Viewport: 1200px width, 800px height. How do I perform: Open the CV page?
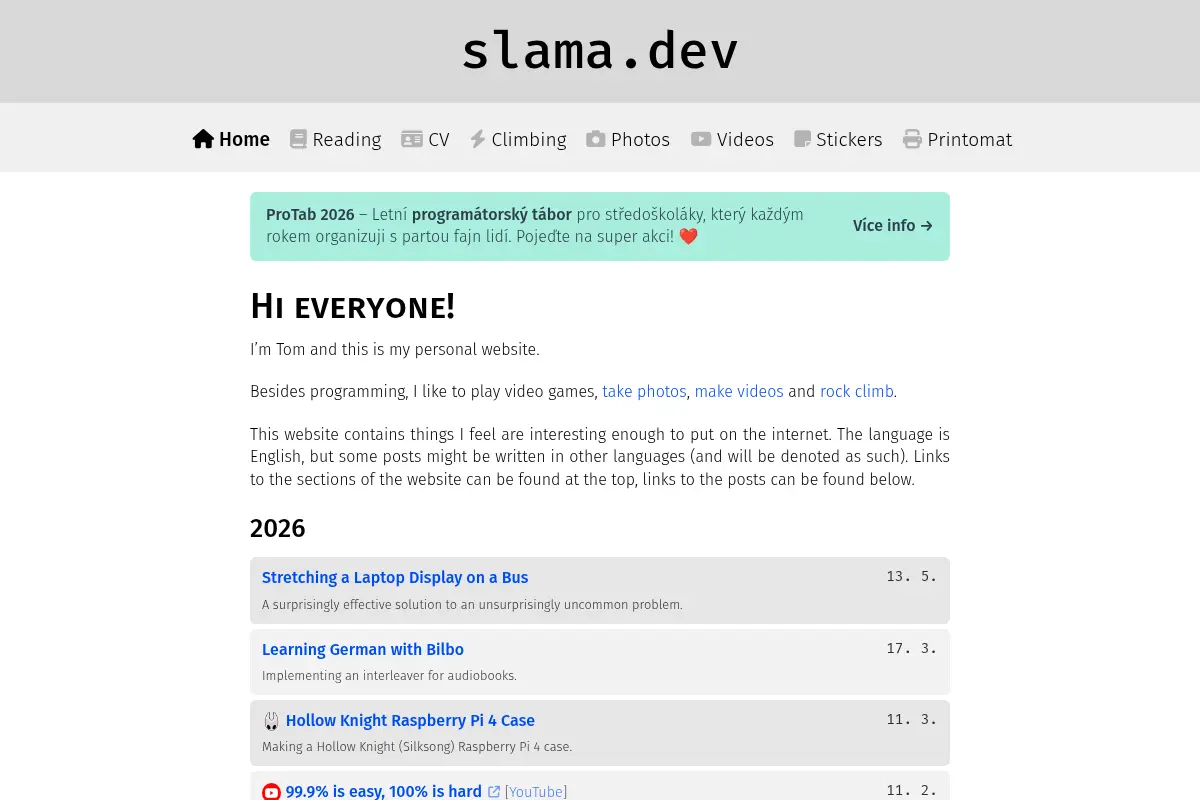point(425,139)
